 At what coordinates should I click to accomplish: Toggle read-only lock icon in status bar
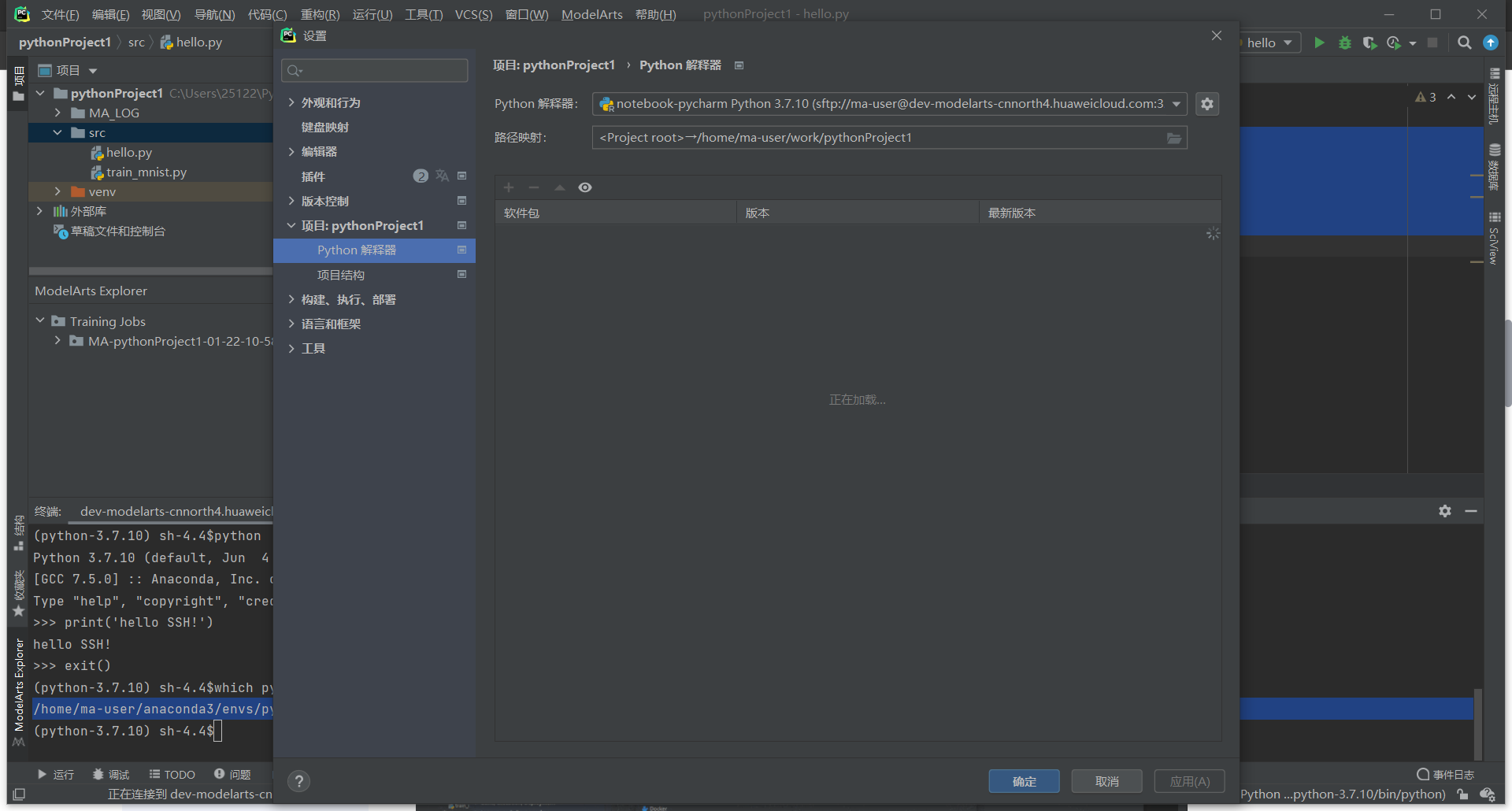[x=1462, y=794]
